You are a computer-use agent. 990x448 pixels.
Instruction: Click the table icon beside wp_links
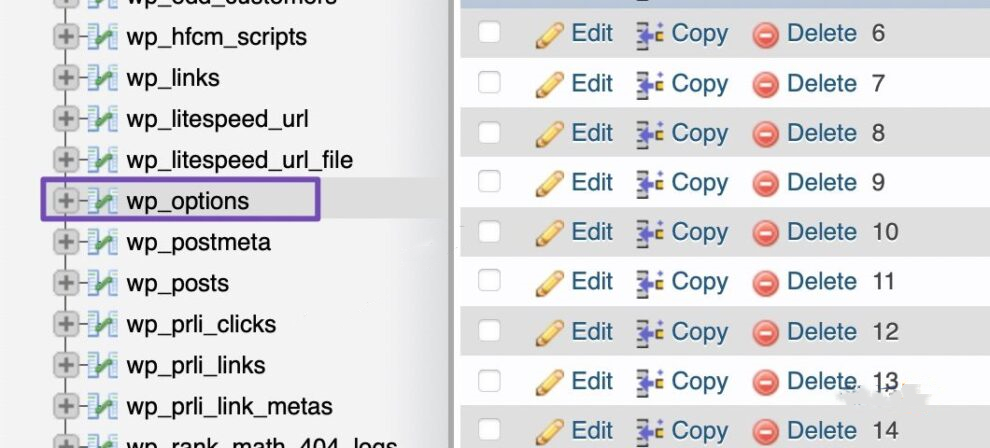coord(102,78)
